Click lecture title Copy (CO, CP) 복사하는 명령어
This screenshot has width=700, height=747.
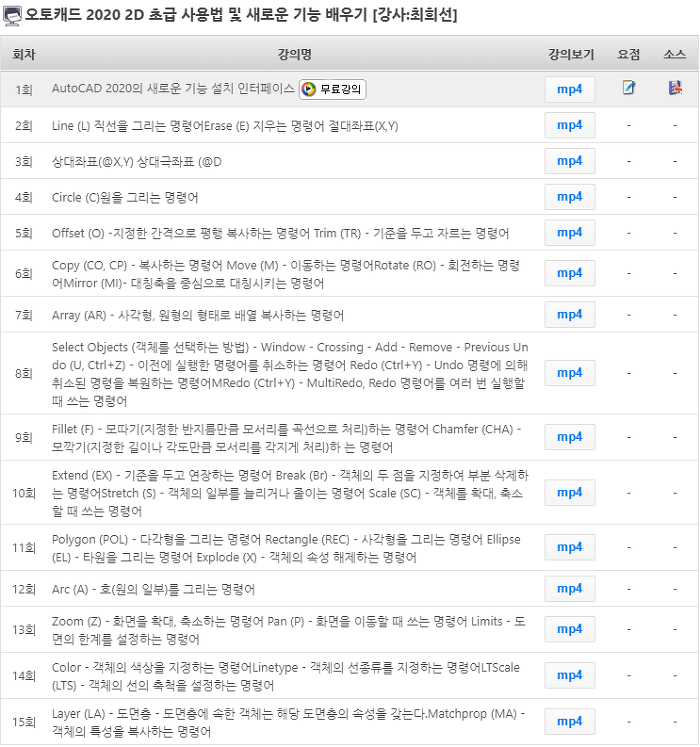pos(286,274)
